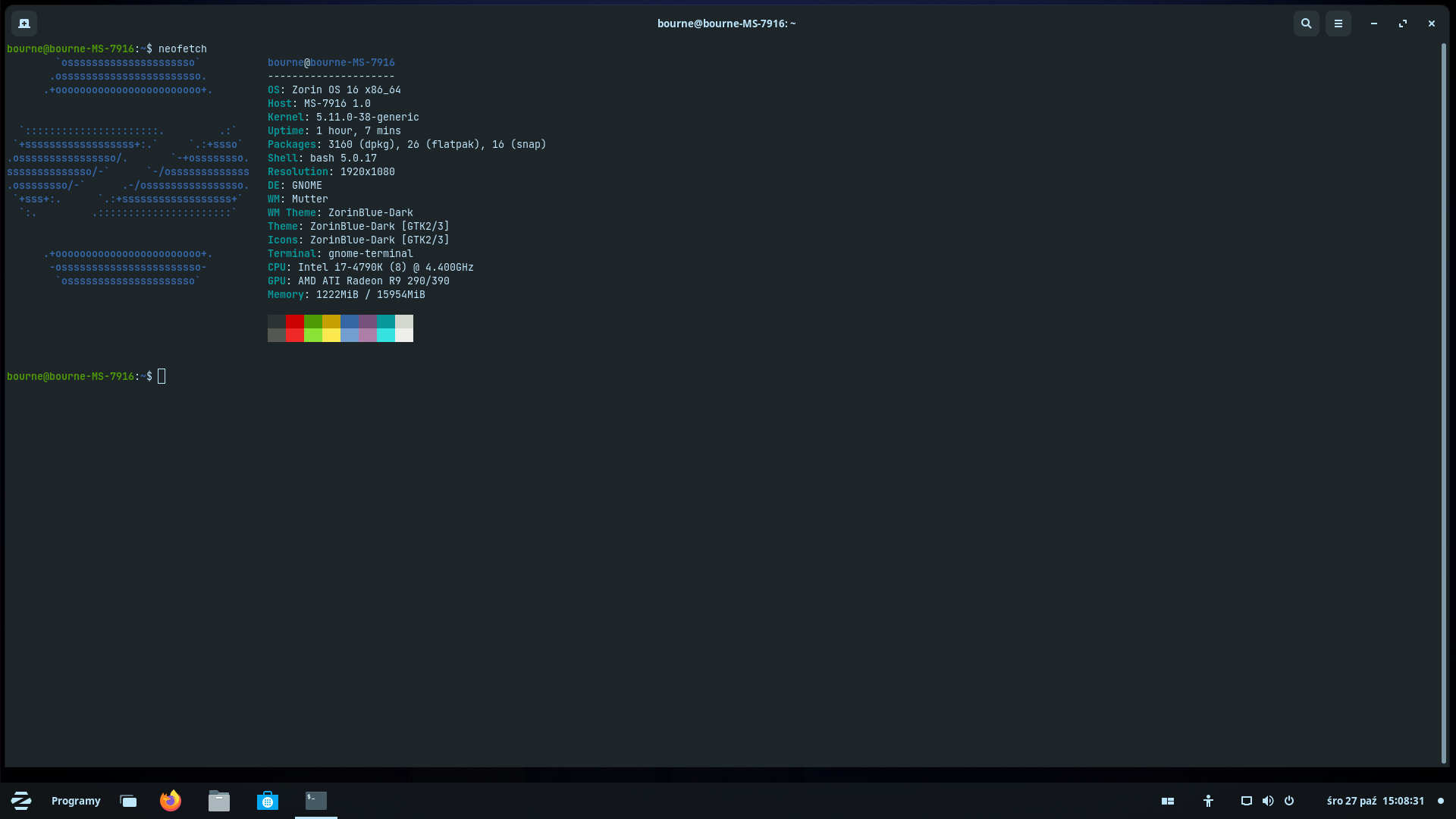Launch Firefox from the taskbar
This screenshot has height=819, width=1456.
(171, 801)
